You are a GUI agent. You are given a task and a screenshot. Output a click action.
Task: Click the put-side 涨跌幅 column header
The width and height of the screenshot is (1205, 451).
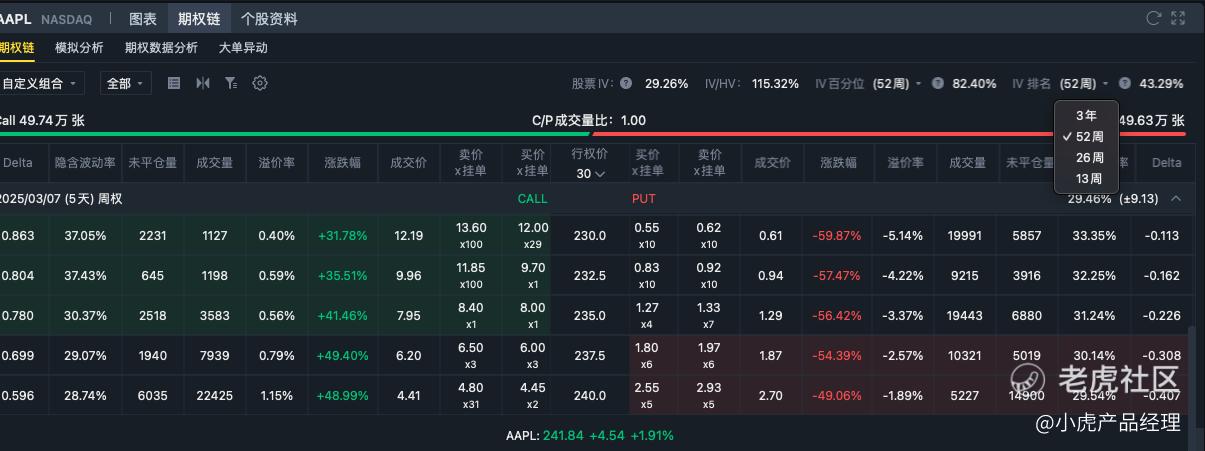pyautogui.click(x=838, y=162)
